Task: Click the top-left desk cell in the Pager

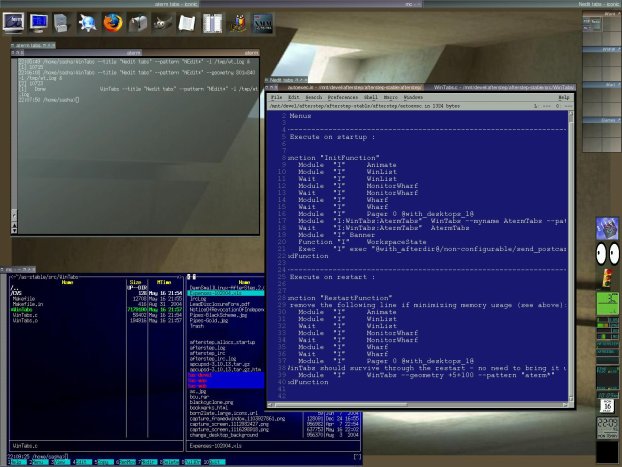Action: click(x=592, y=23)
